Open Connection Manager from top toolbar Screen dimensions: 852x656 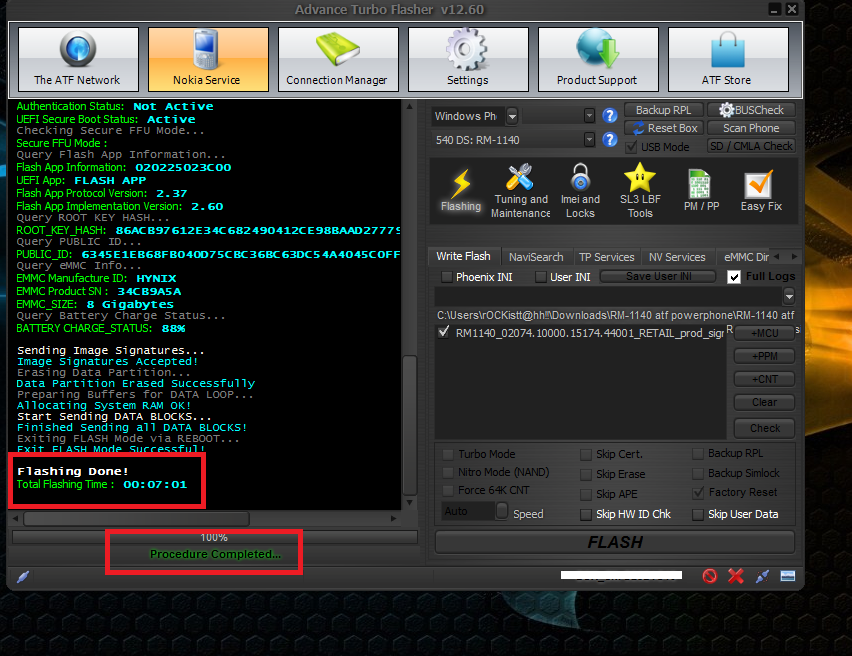[x=337, y=59]
